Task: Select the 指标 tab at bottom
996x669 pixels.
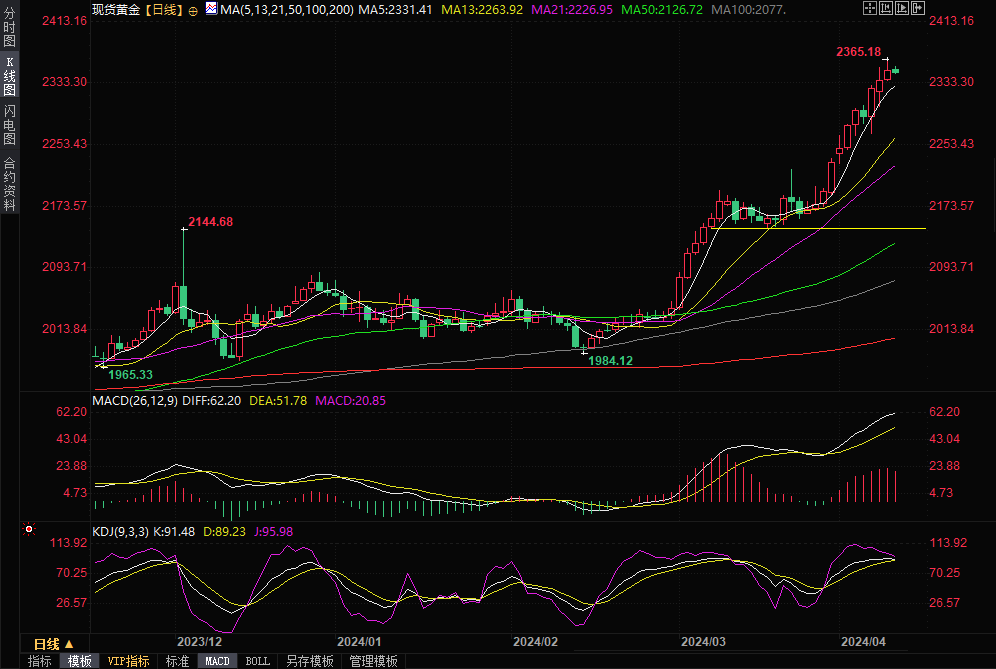Action: tap(40, 661)
